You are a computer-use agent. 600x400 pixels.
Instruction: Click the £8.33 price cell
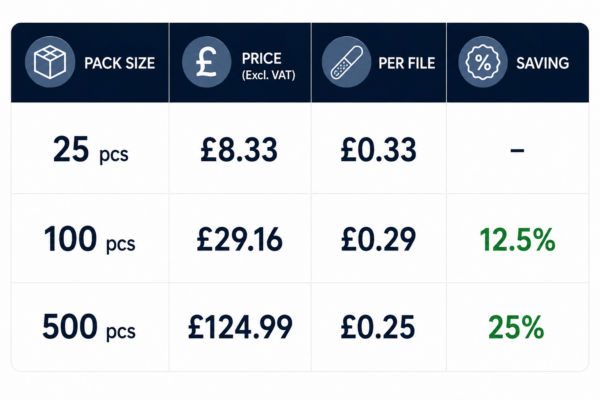click(239, 150)
